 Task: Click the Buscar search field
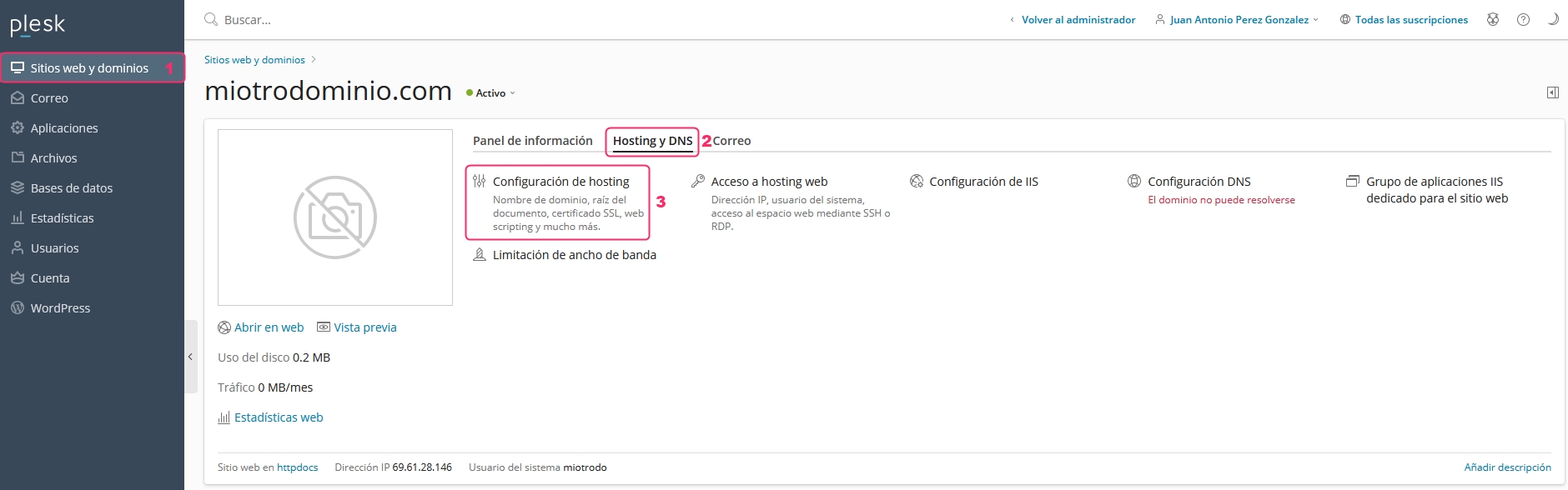[x=334, y=20]
